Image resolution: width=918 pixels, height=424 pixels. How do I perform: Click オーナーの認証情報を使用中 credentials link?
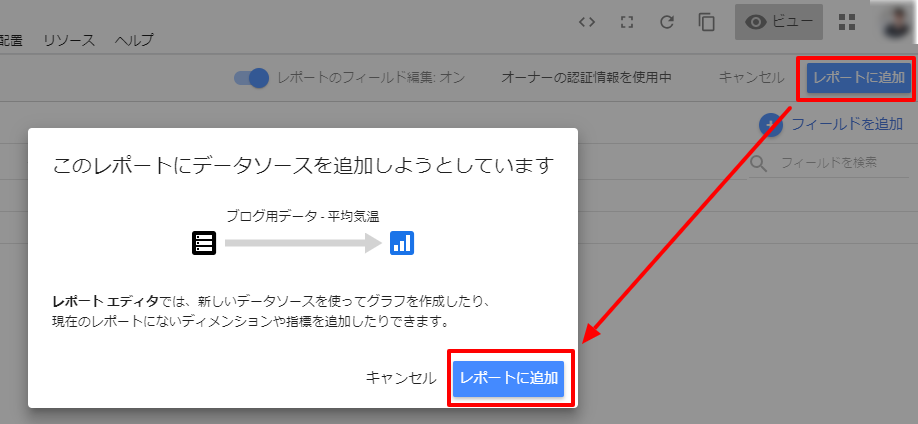click(586, 78)
